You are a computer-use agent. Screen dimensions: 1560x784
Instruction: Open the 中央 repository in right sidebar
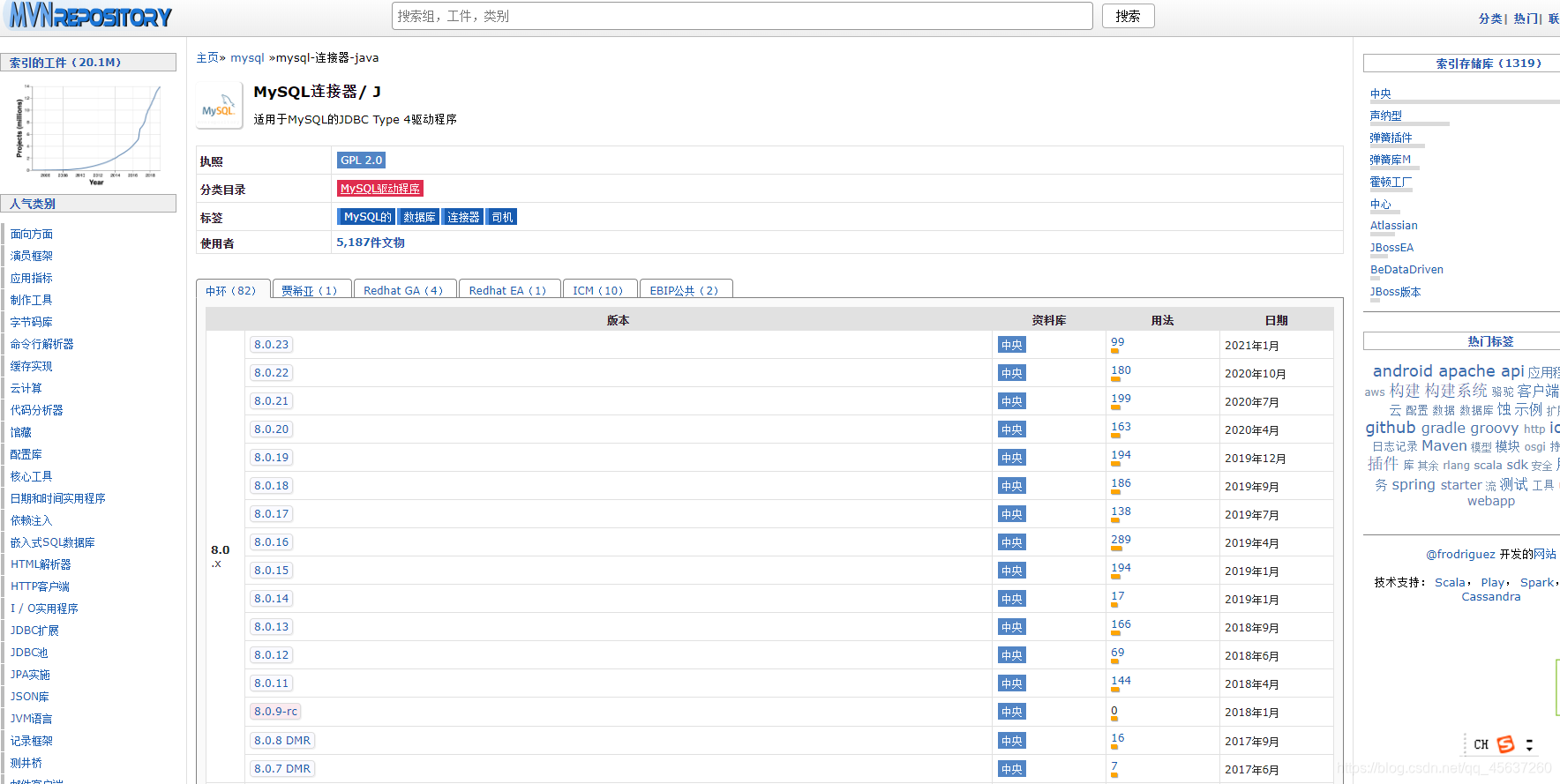click(1381, 93)
